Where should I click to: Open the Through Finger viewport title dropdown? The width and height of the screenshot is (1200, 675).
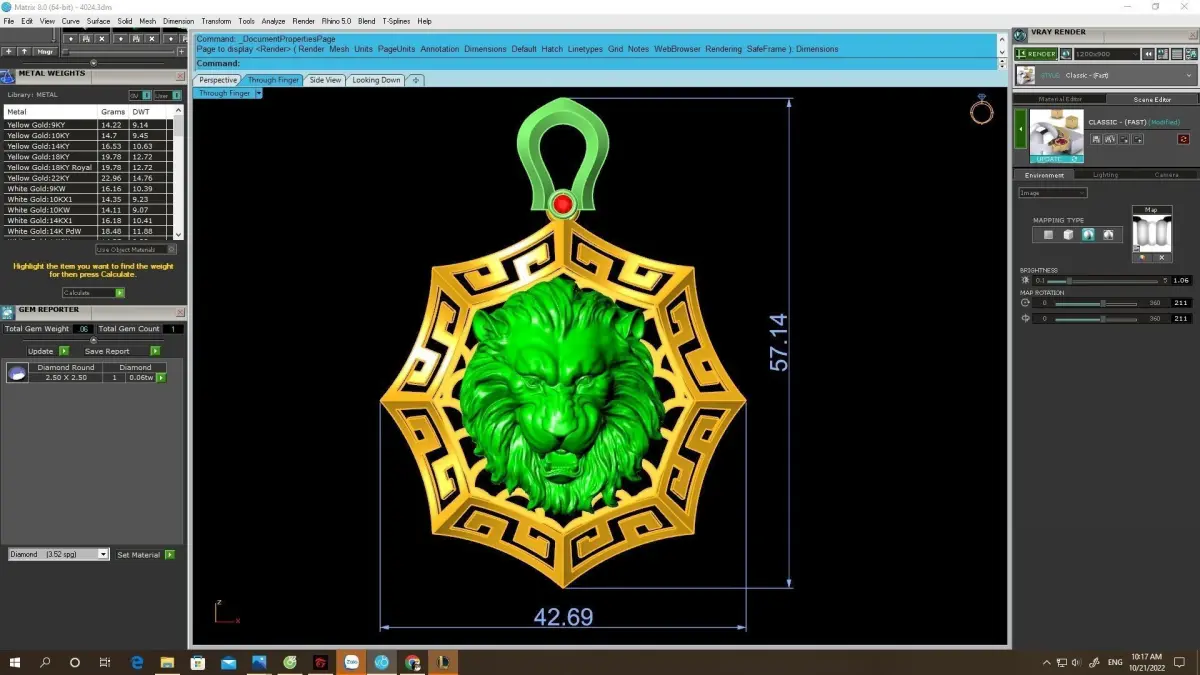[258, 93]
